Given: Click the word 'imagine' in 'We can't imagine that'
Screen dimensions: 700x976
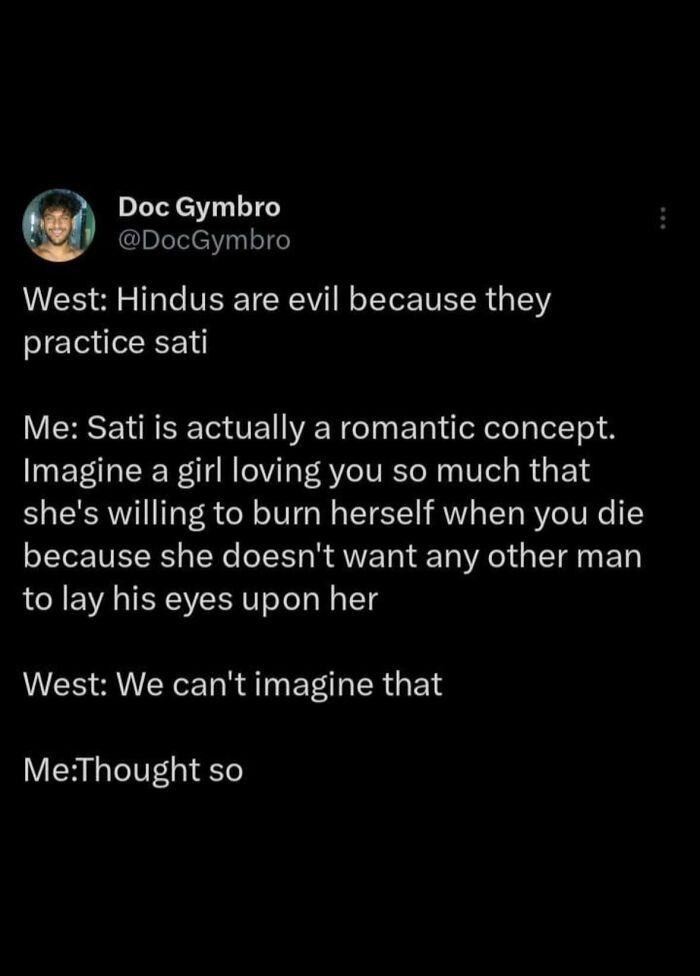Looking at the screenshot, I should (x=314, y=687).
